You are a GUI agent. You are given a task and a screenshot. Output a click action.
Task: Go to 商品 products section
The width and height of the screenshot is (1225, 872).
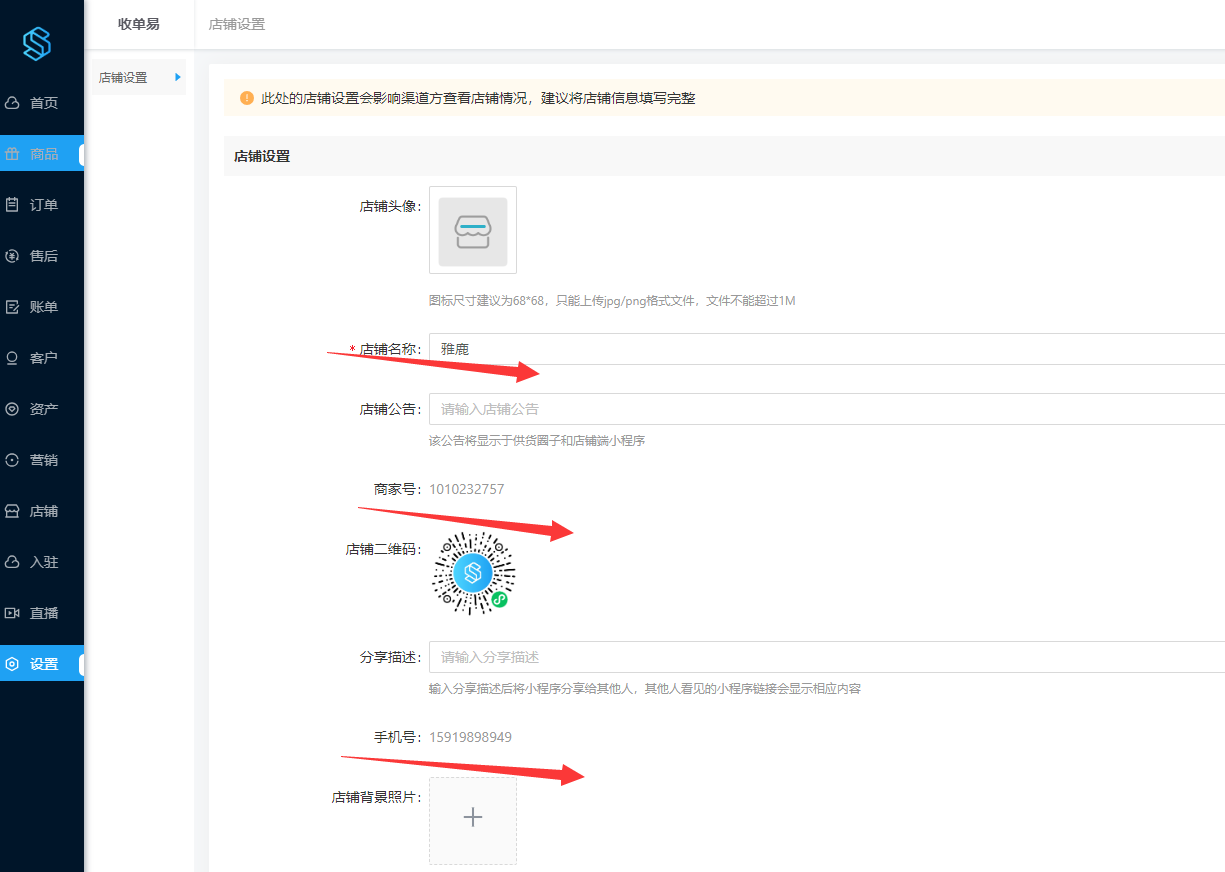42,154
